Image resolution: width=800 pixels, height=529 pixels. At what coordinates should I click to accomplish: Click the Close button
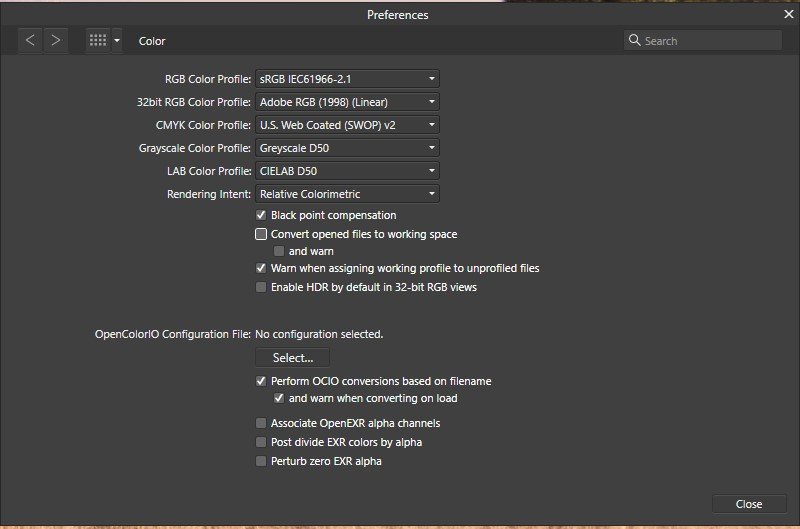(749, 504)
